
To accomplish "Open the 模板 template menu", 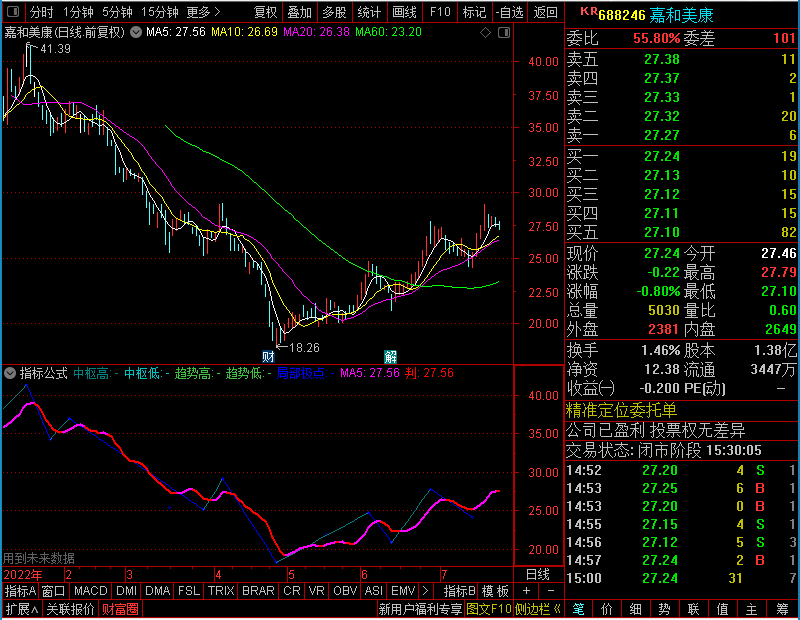I will 495,591.
